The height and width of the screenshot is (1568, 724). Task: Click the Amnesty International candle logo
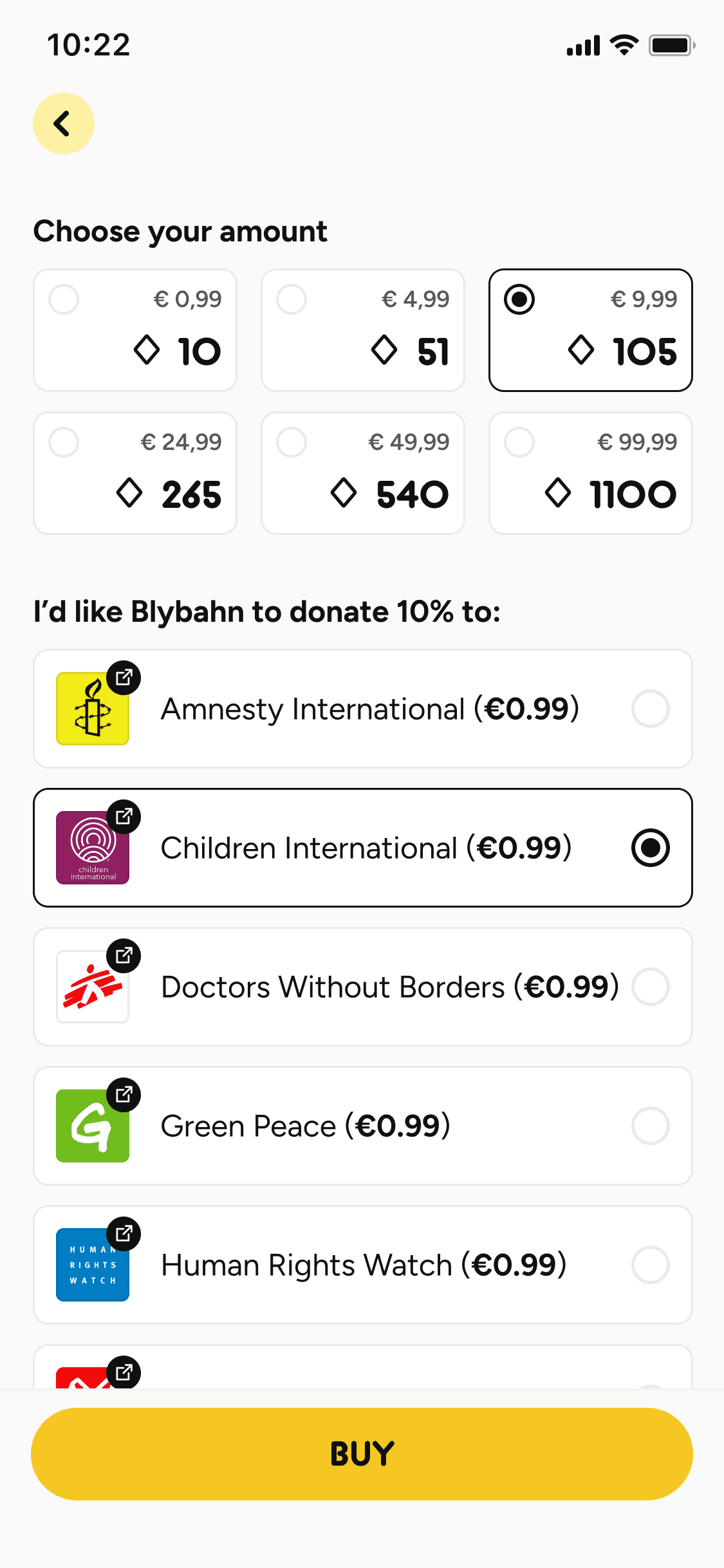click(92, 709)
